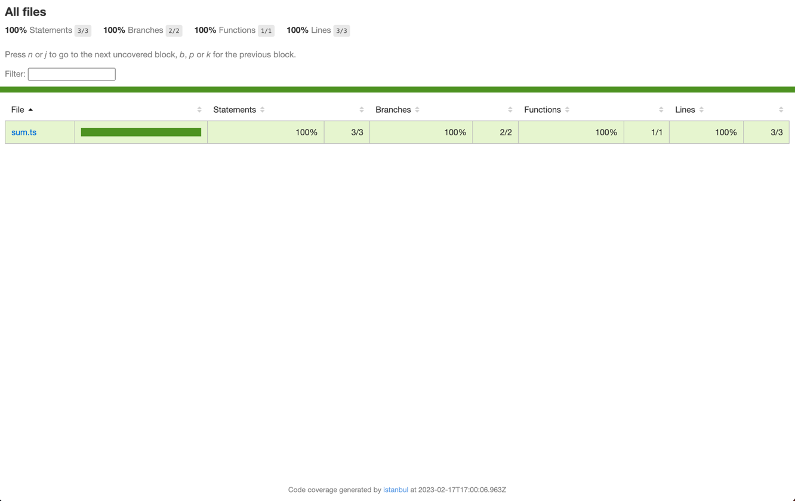Click sort icon beside Functions header
The height and width of the screenshot is (502, 796).
[x=567, y=109]
